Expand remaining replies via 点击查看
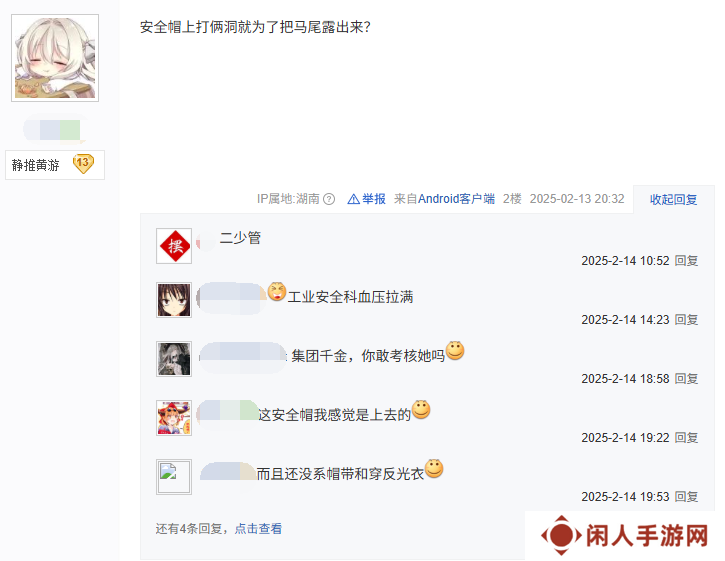The height and width of the screenshot is (561, 725). pos(258,529)
